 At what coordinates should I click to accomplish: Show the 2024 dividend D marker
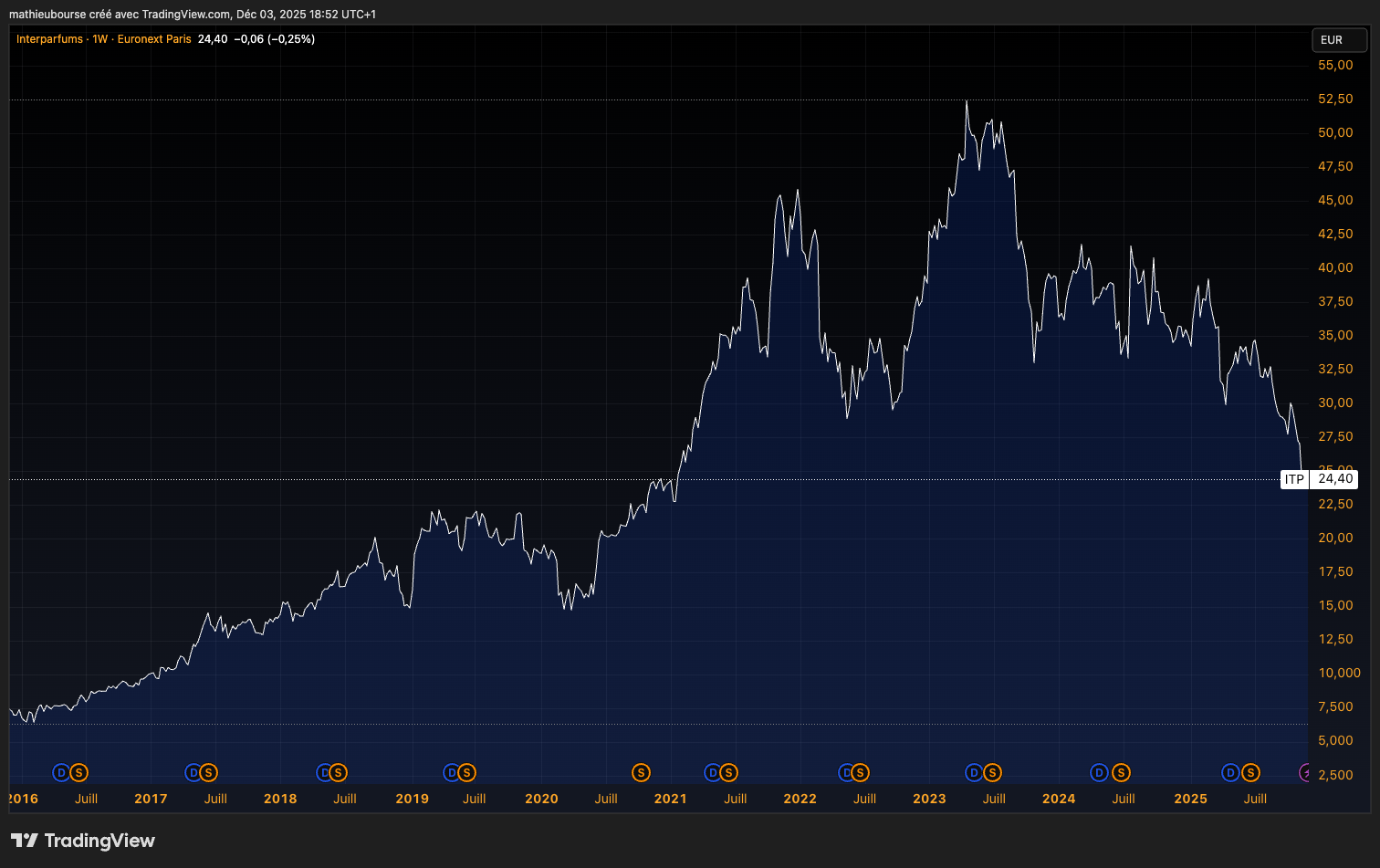pyautogui.click(x=1100, y=773)
